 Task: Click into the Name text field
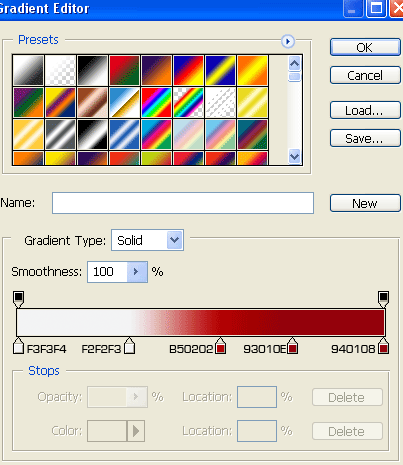183,203
